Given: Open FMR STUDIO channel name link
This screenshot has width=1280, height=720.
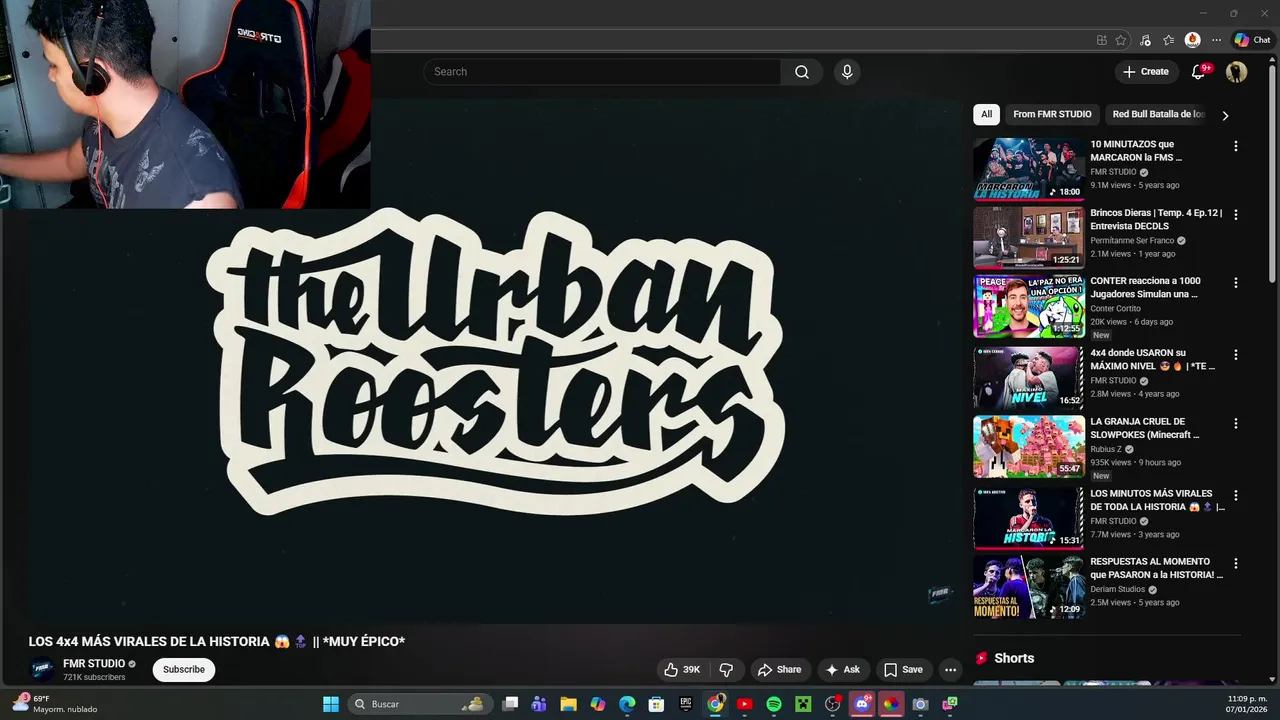Looking at the screenshot, I should tap(94, 664).
